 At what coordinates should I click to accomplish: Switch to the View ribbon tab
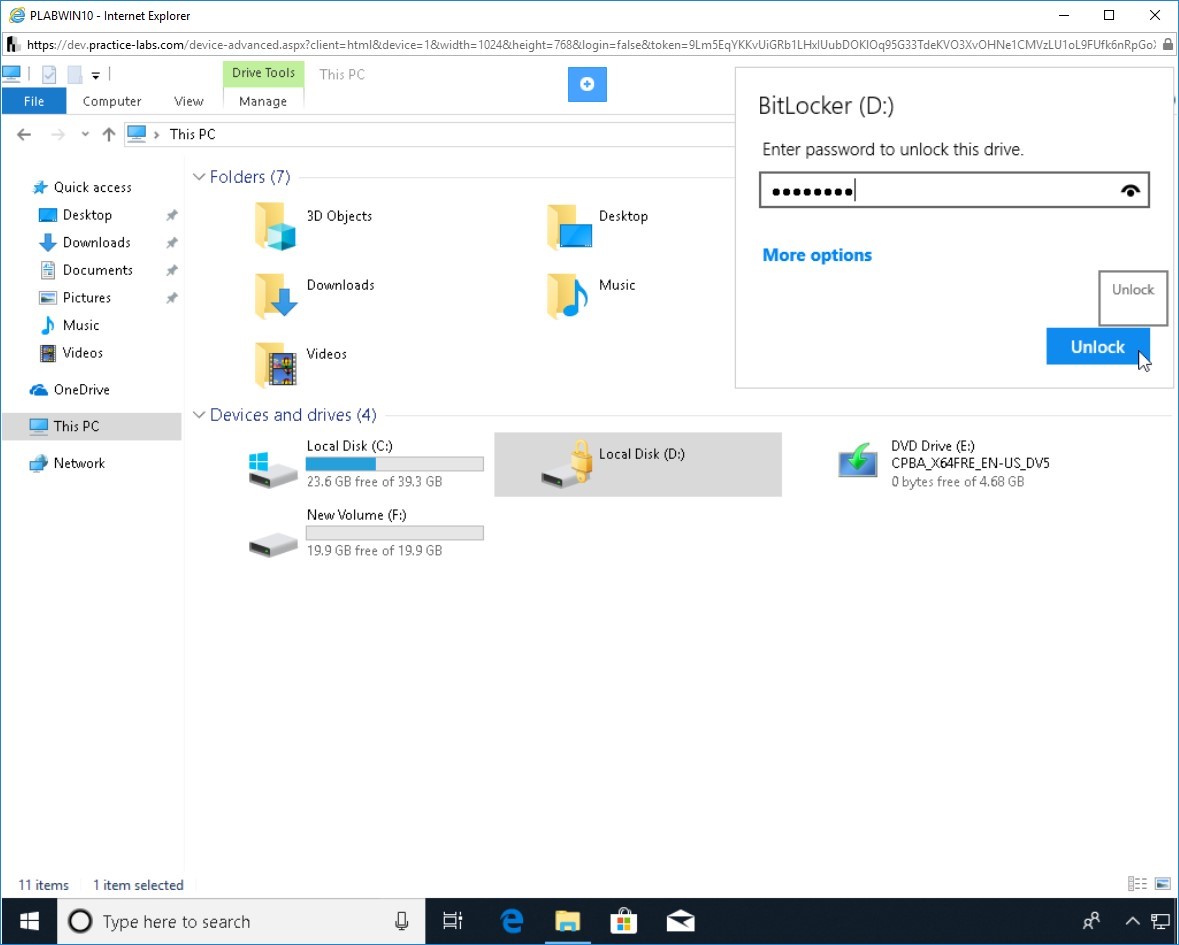point(189,101)
